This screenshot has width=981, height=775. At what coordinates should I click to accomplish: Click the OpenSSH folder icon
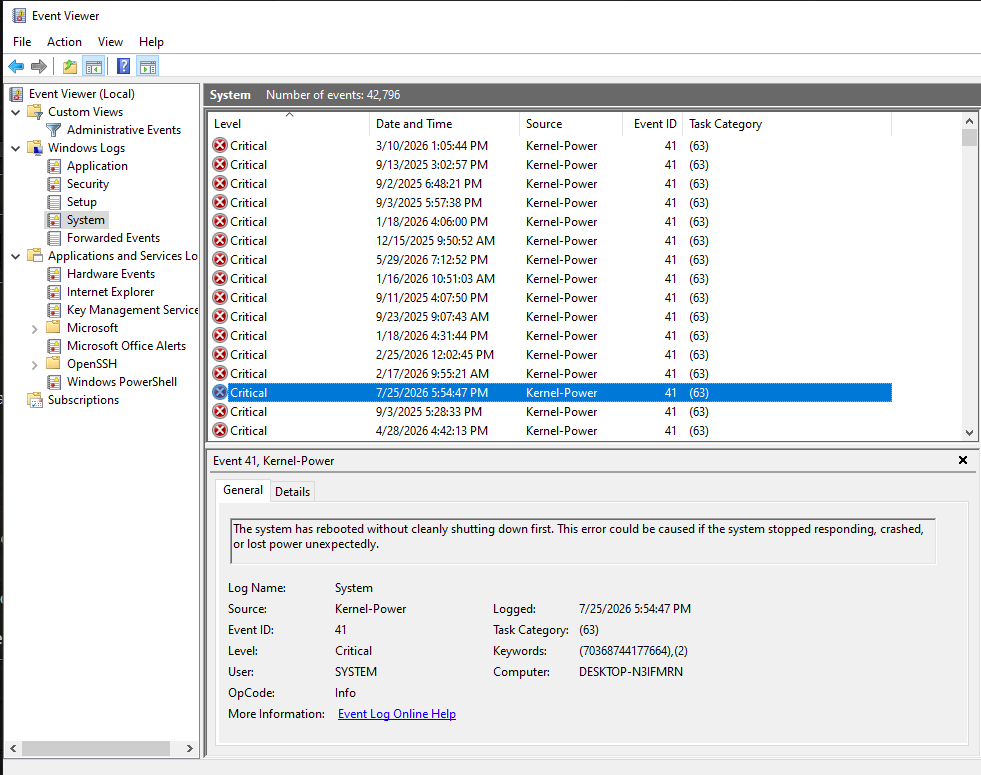54,364
